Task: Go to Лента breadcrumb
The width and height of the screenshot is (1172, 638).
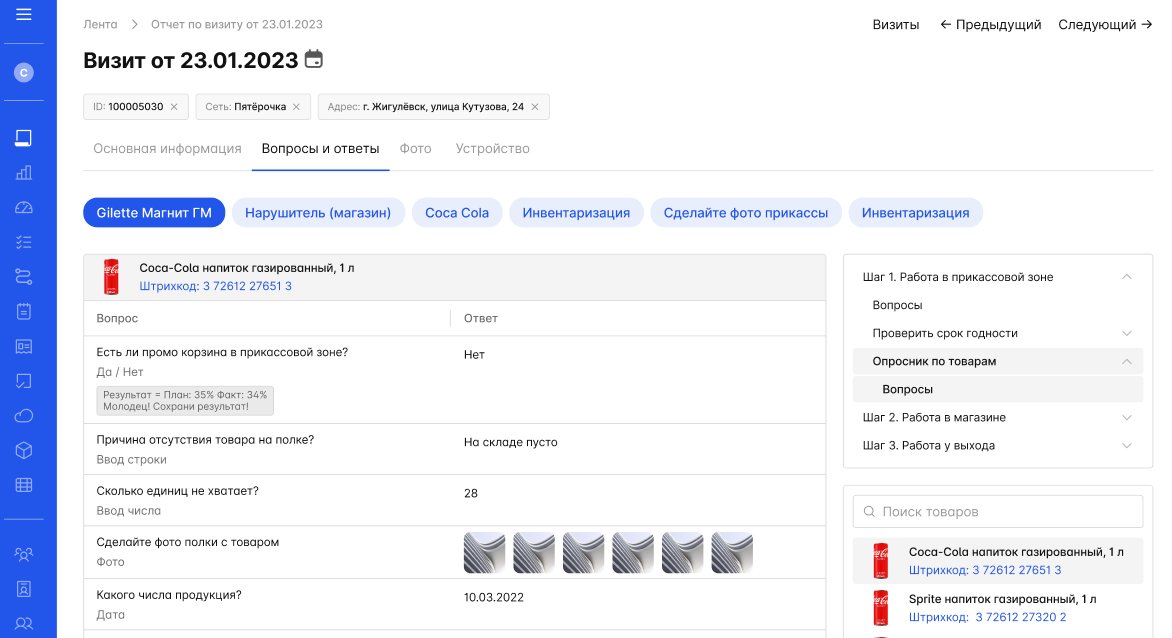Action: [100, 25]
